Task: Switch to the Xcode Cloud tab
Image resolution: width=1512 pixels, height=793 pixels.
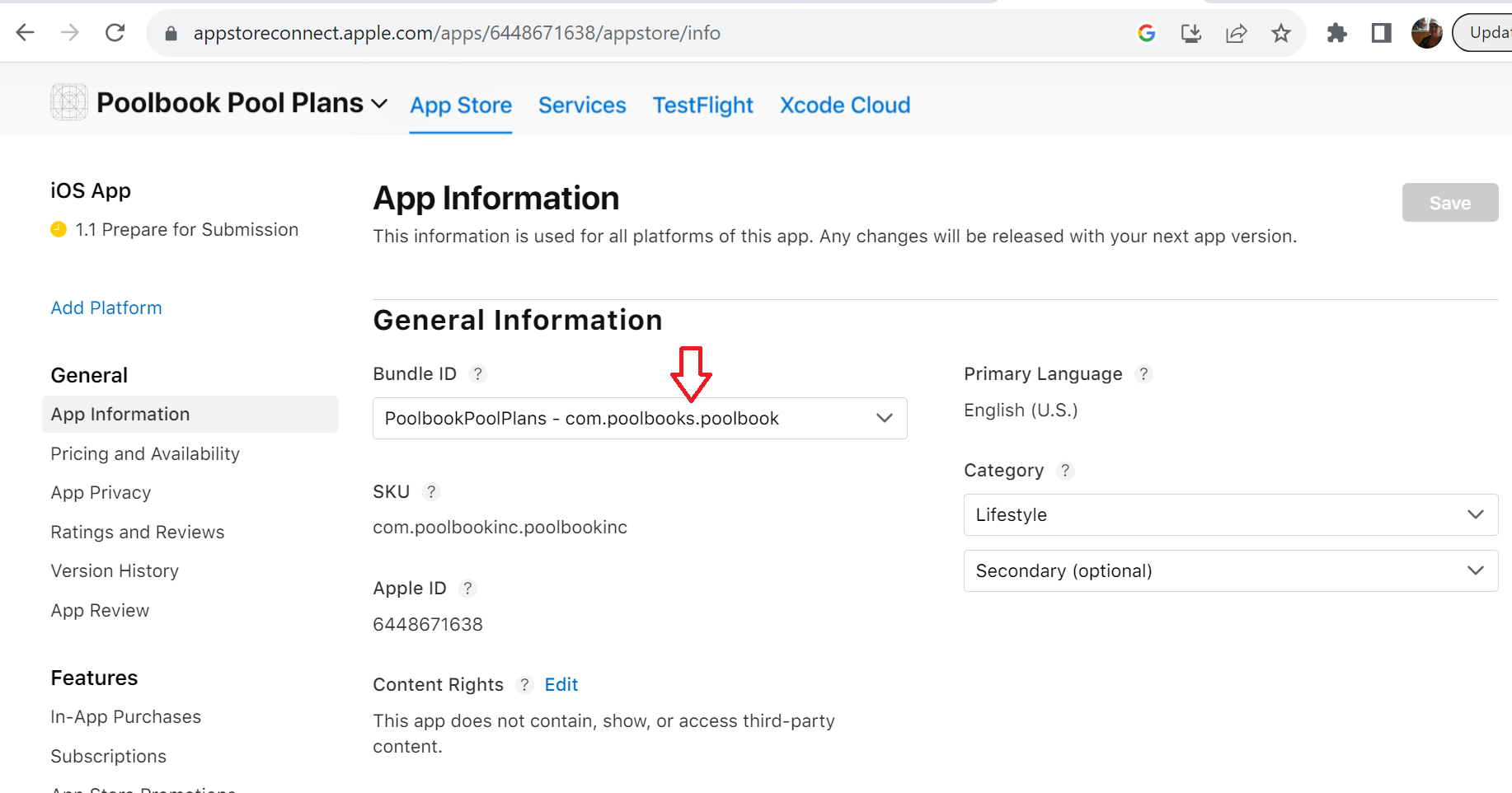Action: pyautogui.click(x=845, y=106)
